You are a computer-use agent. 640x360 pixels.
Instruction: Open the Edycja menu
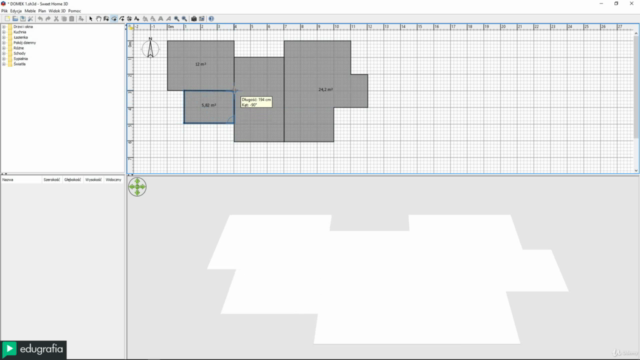[x=16, y=11]
